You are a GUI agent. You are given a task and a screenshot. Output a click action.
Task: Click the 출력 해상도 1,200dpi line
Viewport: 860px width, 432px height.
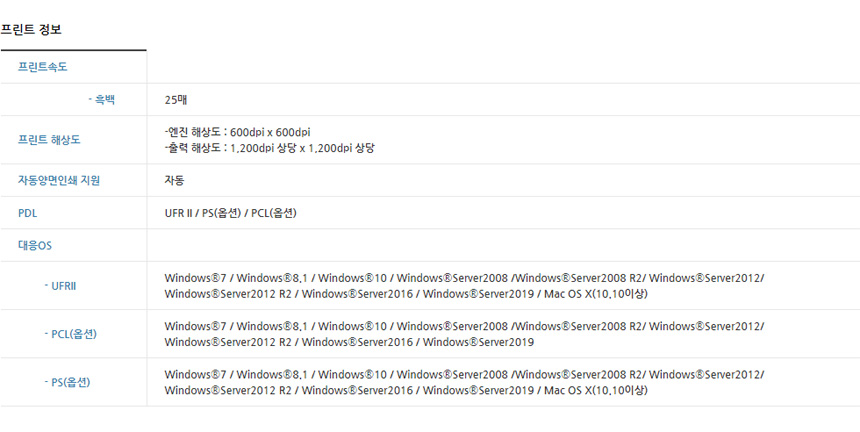(x=269, y=148)
